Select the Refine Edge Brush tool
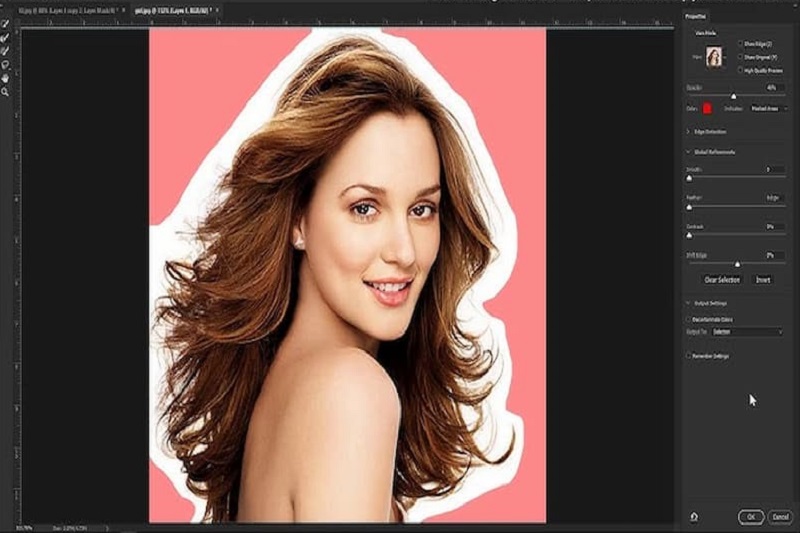 click(x=5, y=37)
